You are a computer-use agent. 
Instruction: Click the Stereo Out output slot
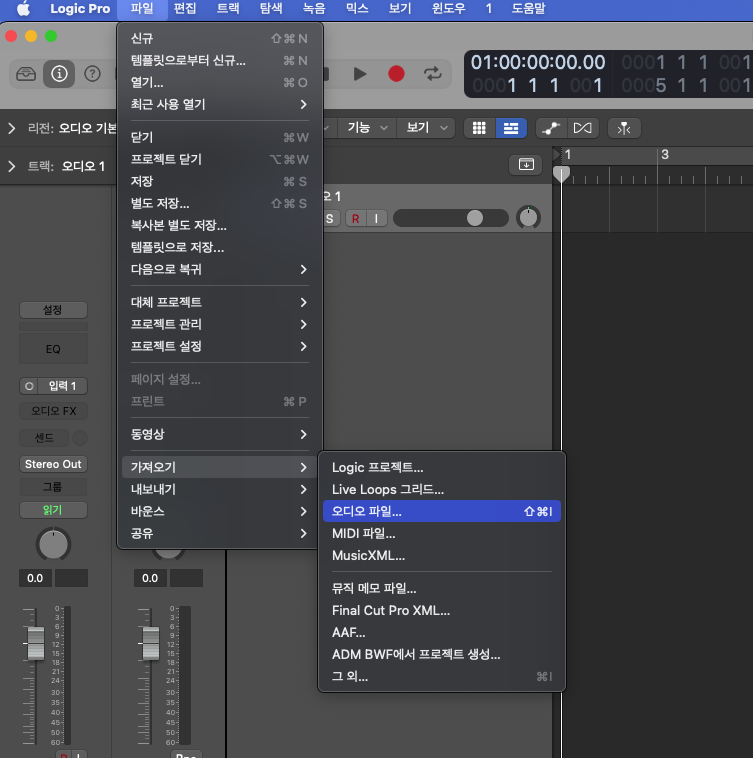click(x=53, y=464)
